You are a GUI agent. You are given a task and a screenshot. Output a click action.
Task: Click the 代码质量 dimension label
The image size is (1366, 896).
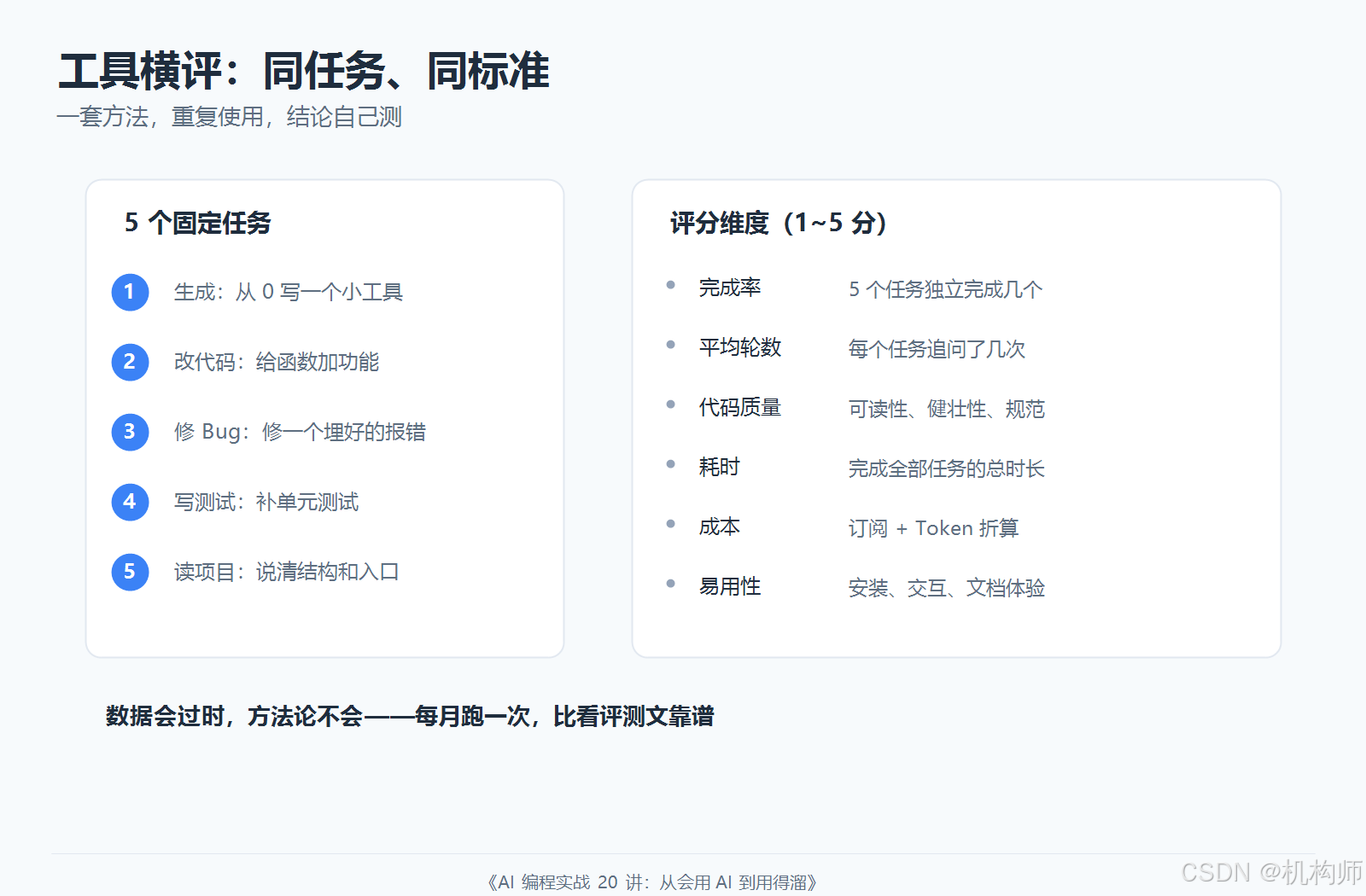(x=739, y=408)
